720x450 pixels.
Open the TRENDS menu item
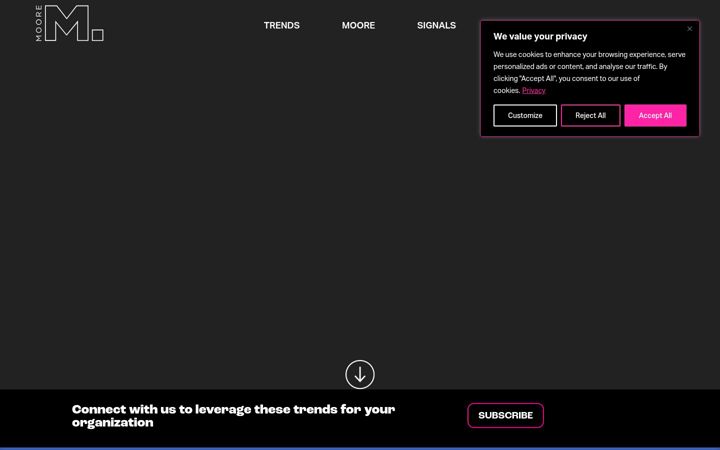281,25
